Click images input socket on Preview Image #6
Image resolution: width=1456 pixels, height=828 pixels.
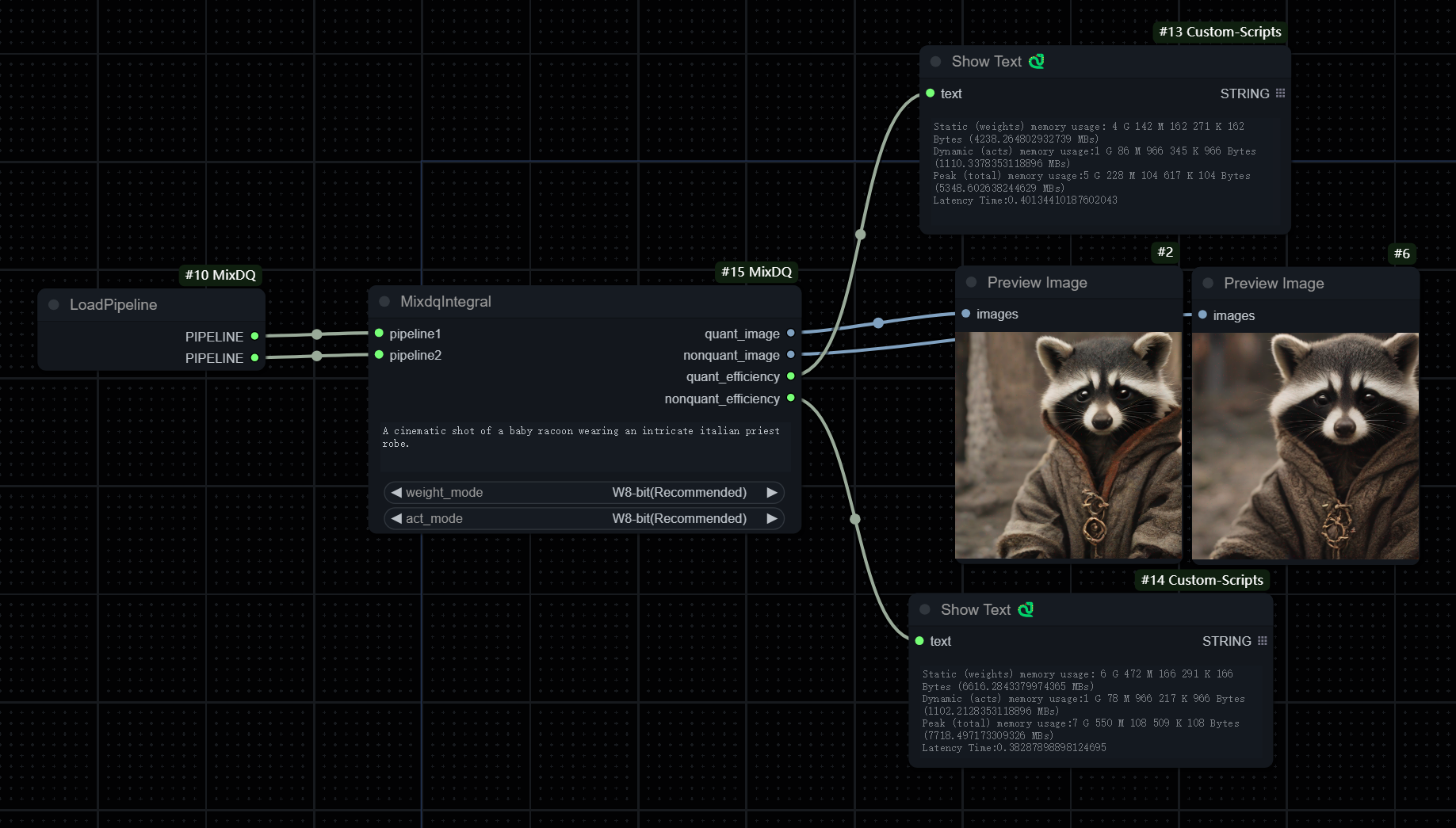pyautogui.click(x=1202, y=315)
